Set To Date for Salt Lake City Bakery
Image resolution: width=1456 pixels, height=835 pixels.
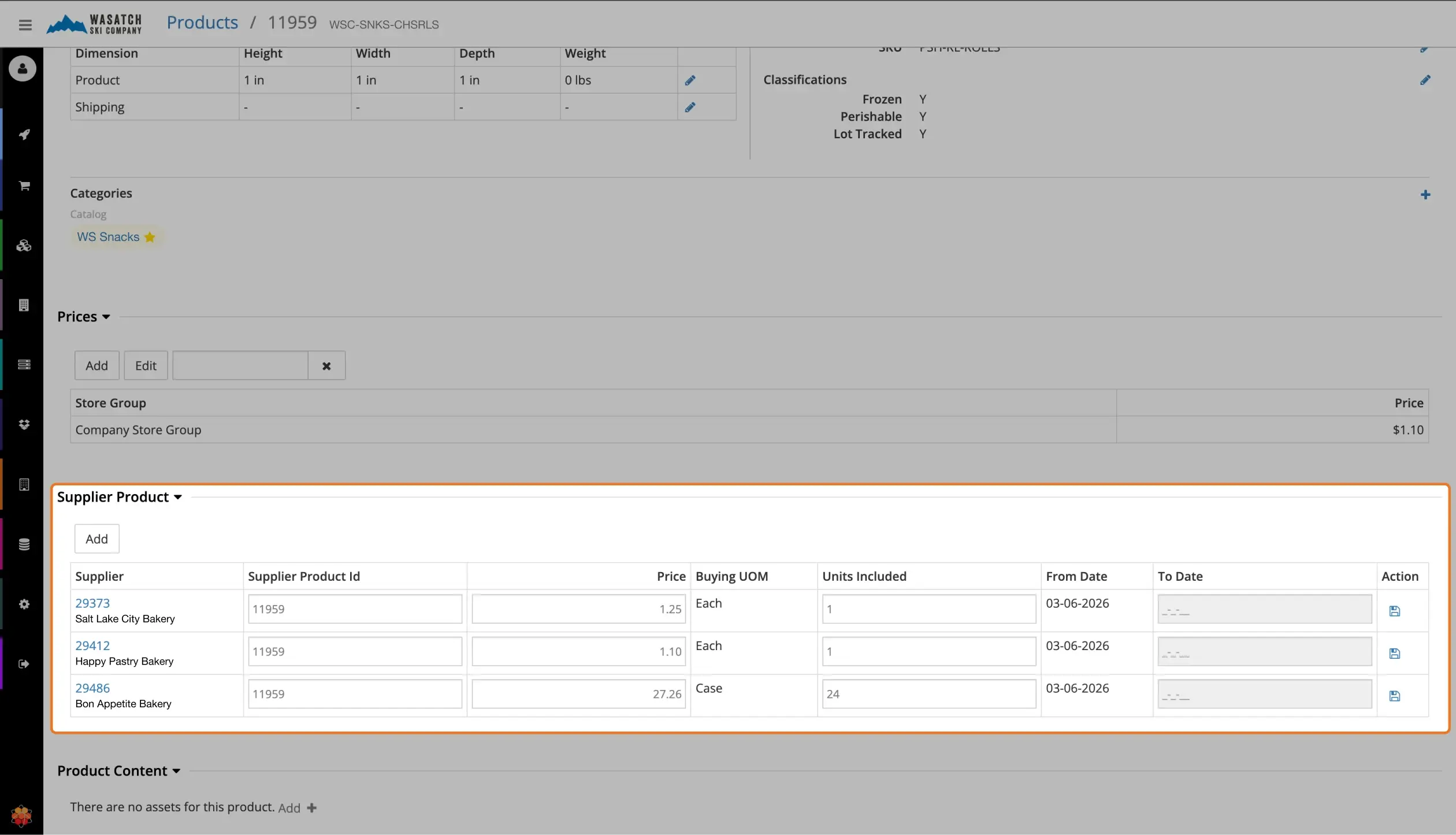pos(1265,609)
